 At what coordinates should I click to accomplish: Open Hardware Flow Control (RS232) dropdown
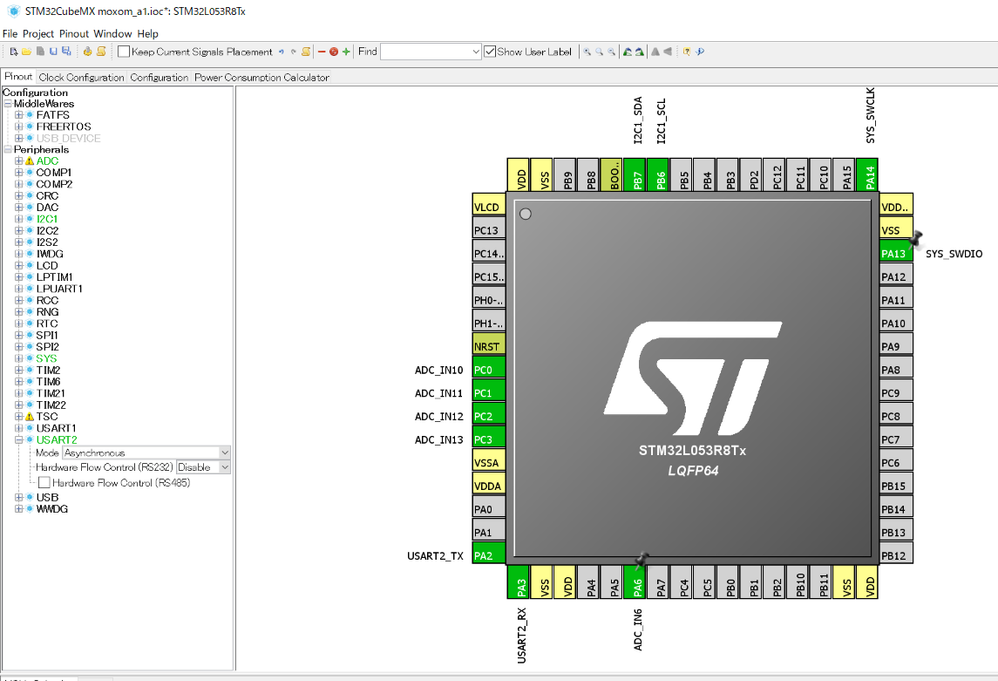(x=225, y=467)
